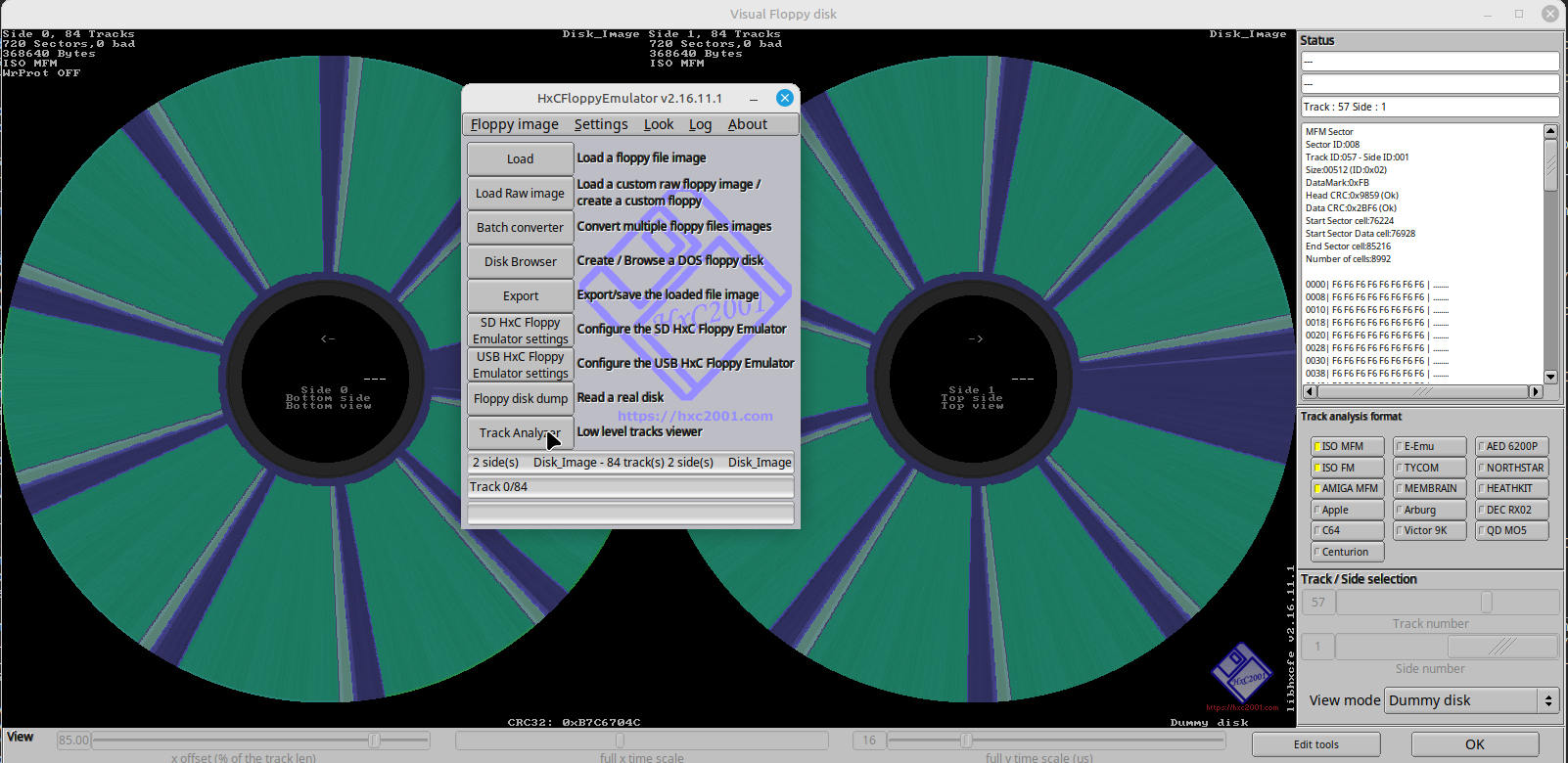Enable Apple track format

[1348, 510]
